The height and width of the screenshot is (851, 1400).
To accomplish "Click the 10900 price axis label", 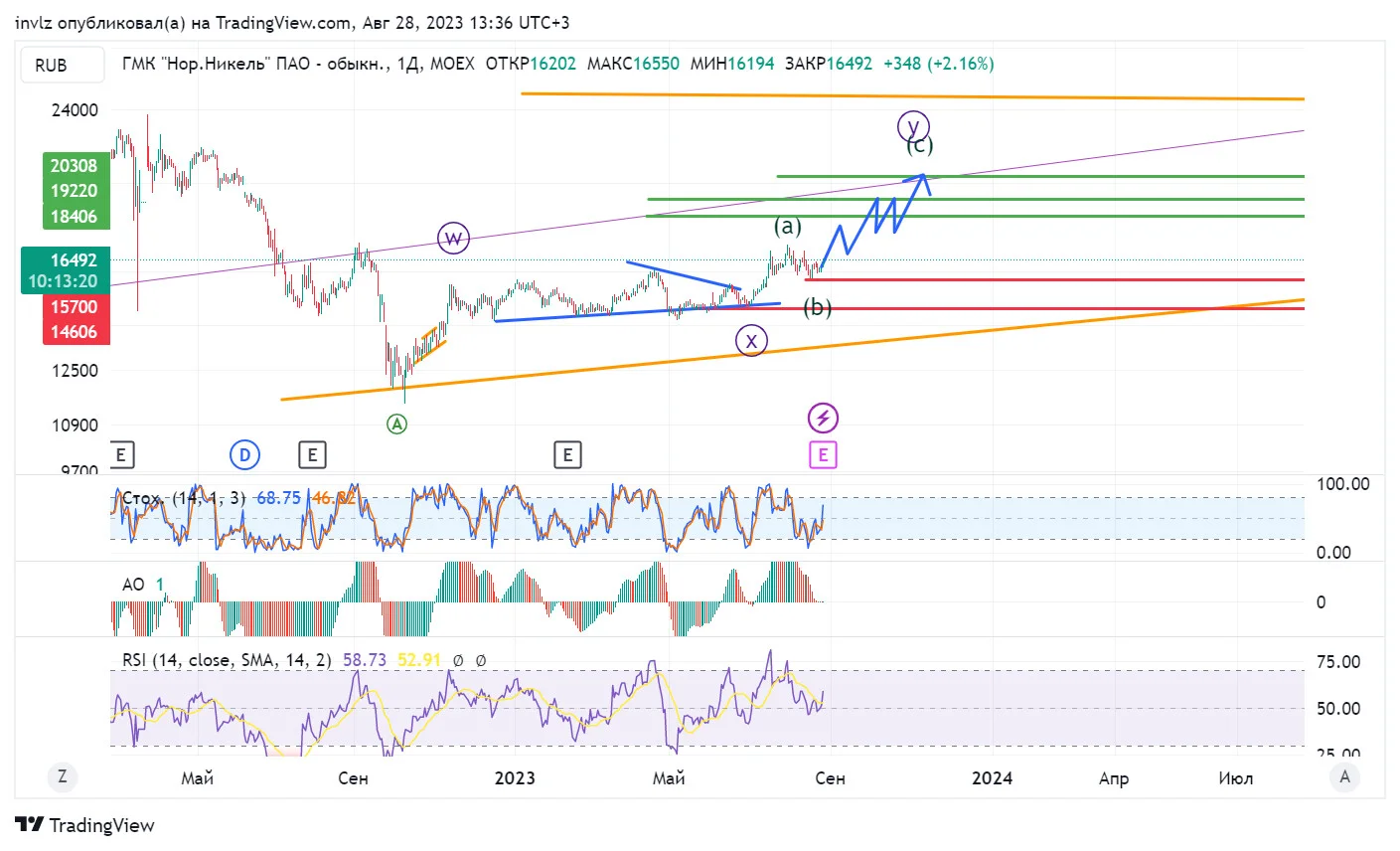I will coord(76,425).
